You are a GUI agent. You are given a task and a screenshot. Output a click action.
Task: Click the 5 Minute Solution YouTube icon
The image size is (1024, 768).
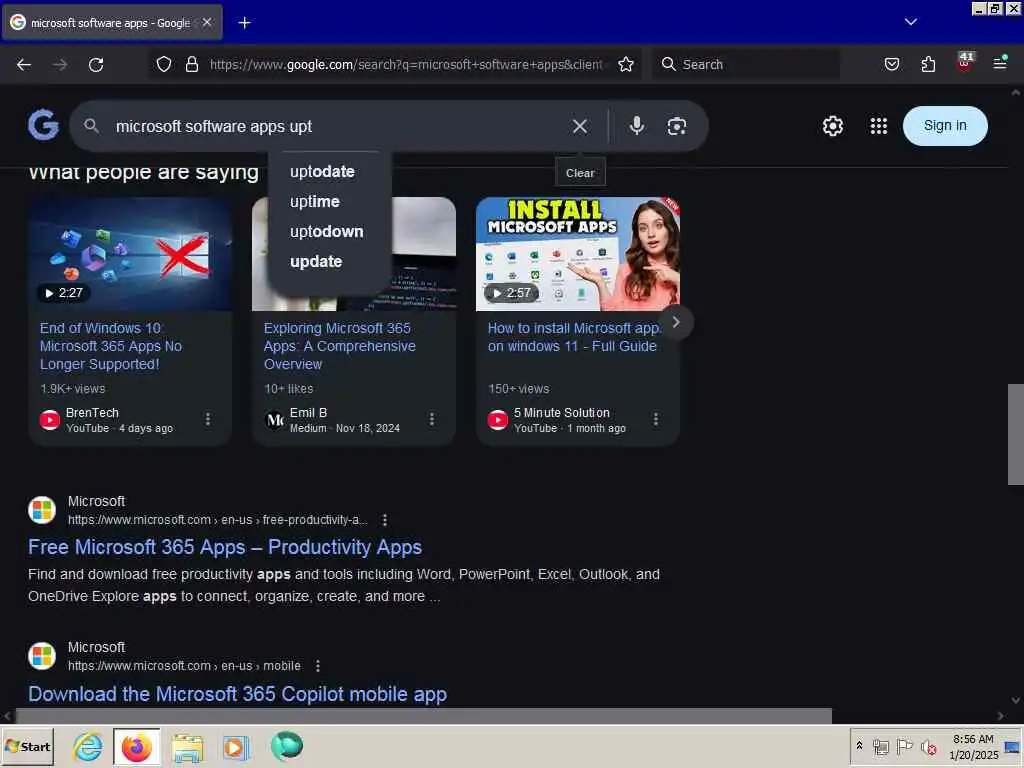[498, 420]
